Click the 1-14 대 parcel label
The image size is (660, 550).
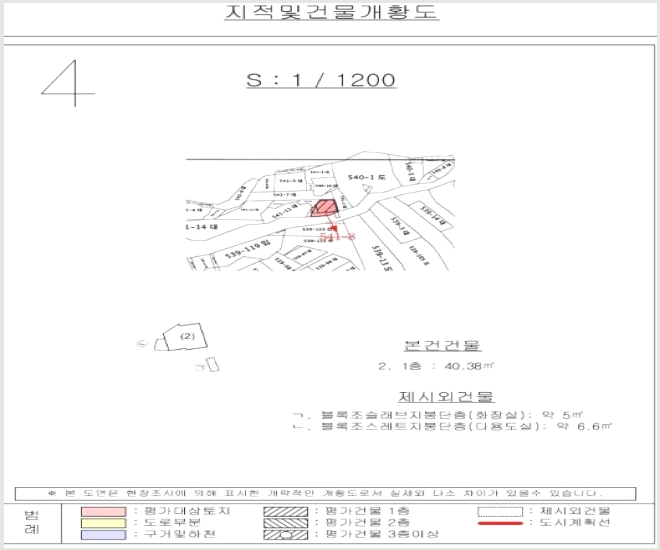point(202,227)
